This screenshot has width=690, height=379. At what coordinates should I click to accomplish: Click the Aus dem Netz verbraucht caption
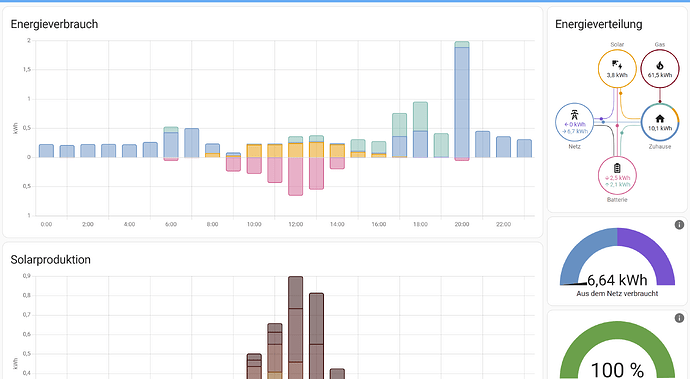pos(617,294)
